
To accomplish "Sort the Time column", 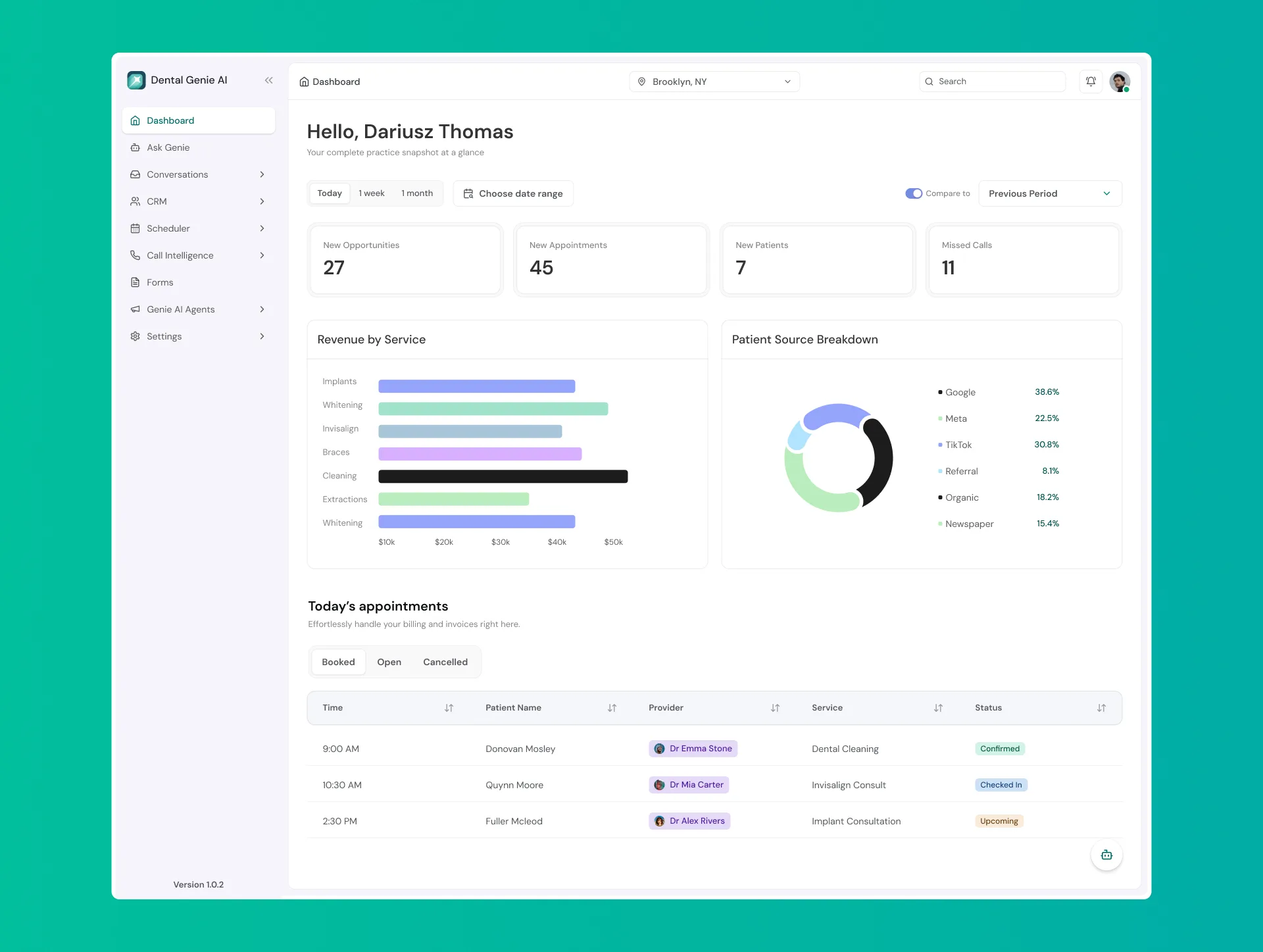I will 449,708.
